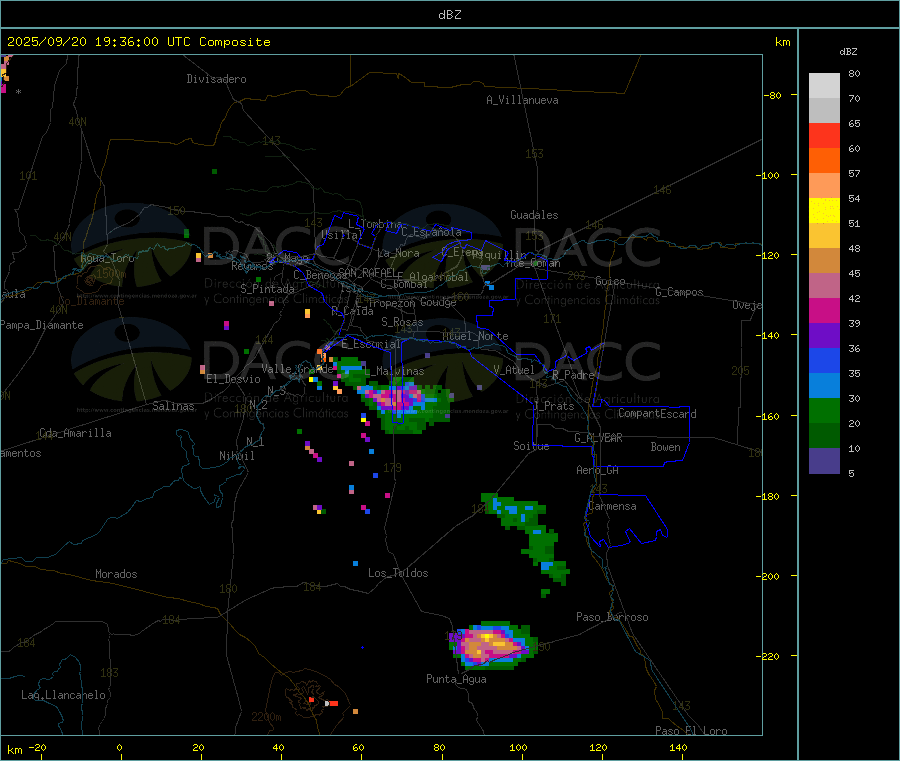Pick the 30 dBZ green legend swatch
The image size is (900, 761).
coord(824,410)
